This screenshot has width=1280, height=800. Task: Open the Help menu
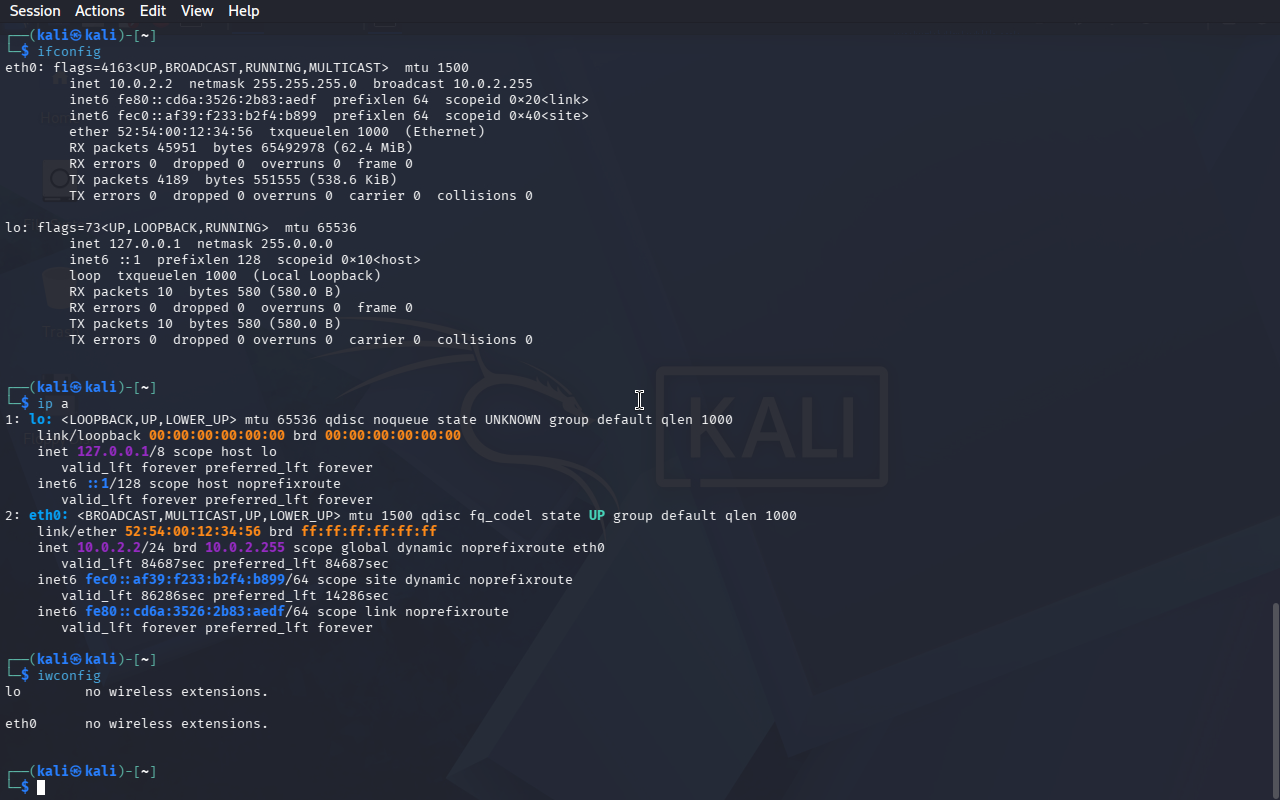click(x=243, y=11)
